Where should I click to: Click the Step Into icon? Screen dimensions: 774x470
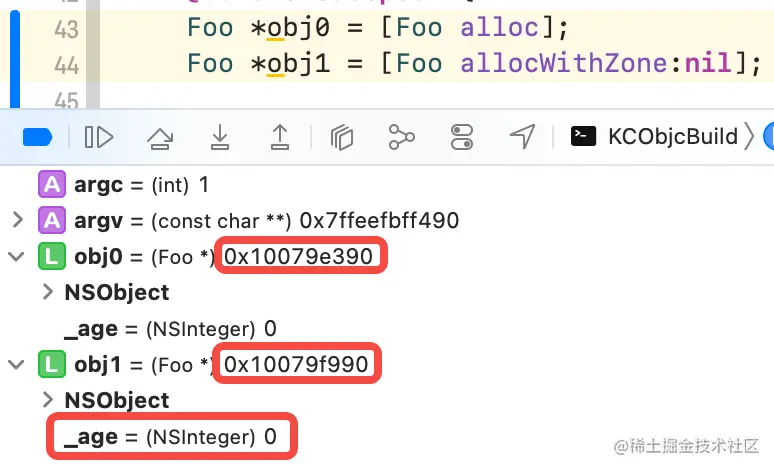coord(220,137)
